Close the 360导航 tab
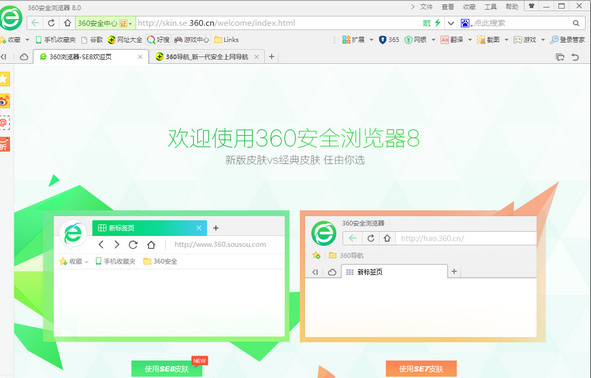The height and width of the screenshot is (378, 591). (x=256, y=57)
